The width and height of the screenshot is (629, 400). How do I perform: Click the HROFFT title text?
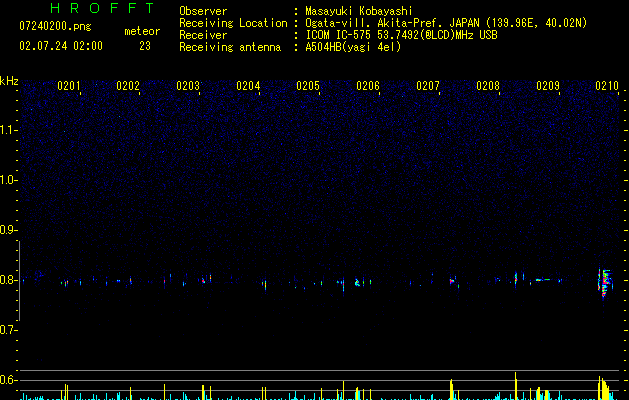coord(103,8)
